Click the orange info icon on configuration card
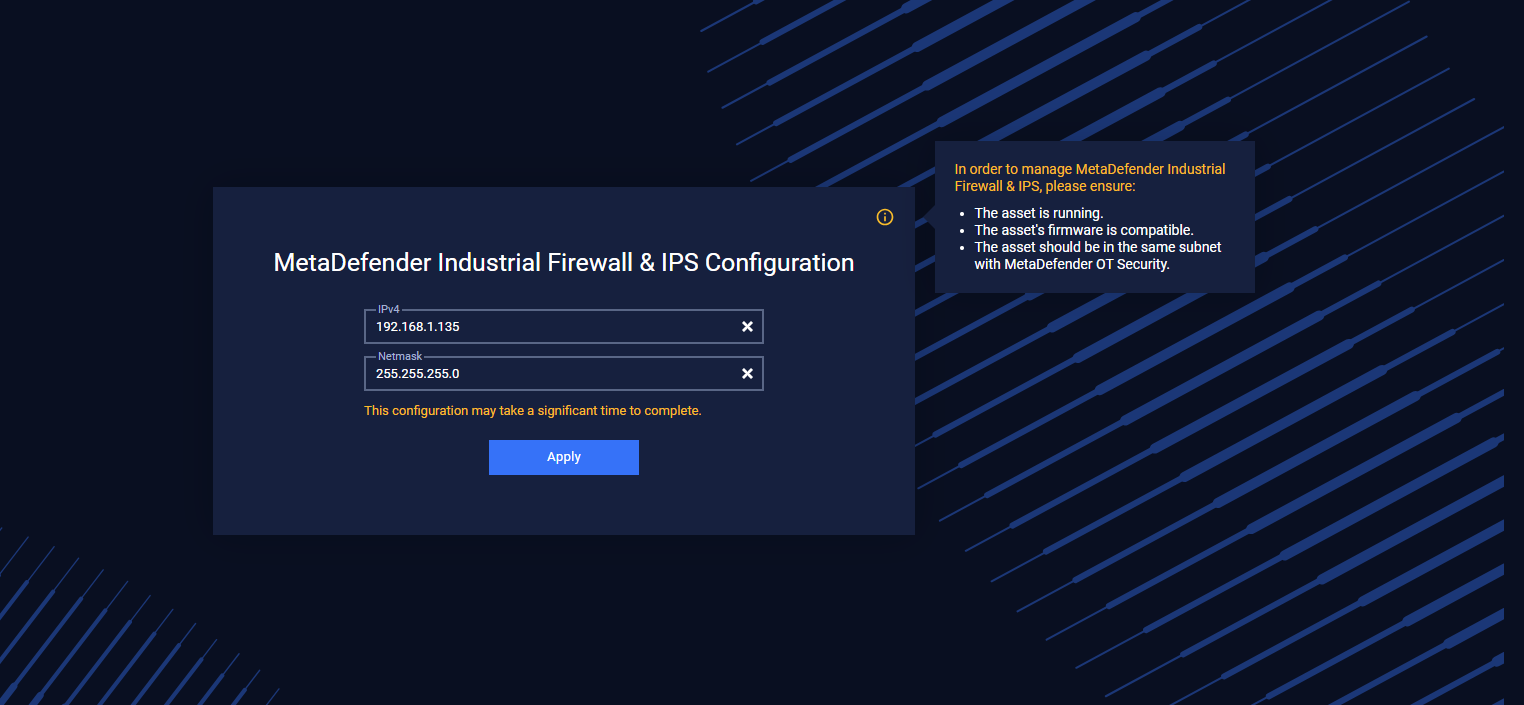Viewport: 1524px width, 705px height. (x=885, y=217)
